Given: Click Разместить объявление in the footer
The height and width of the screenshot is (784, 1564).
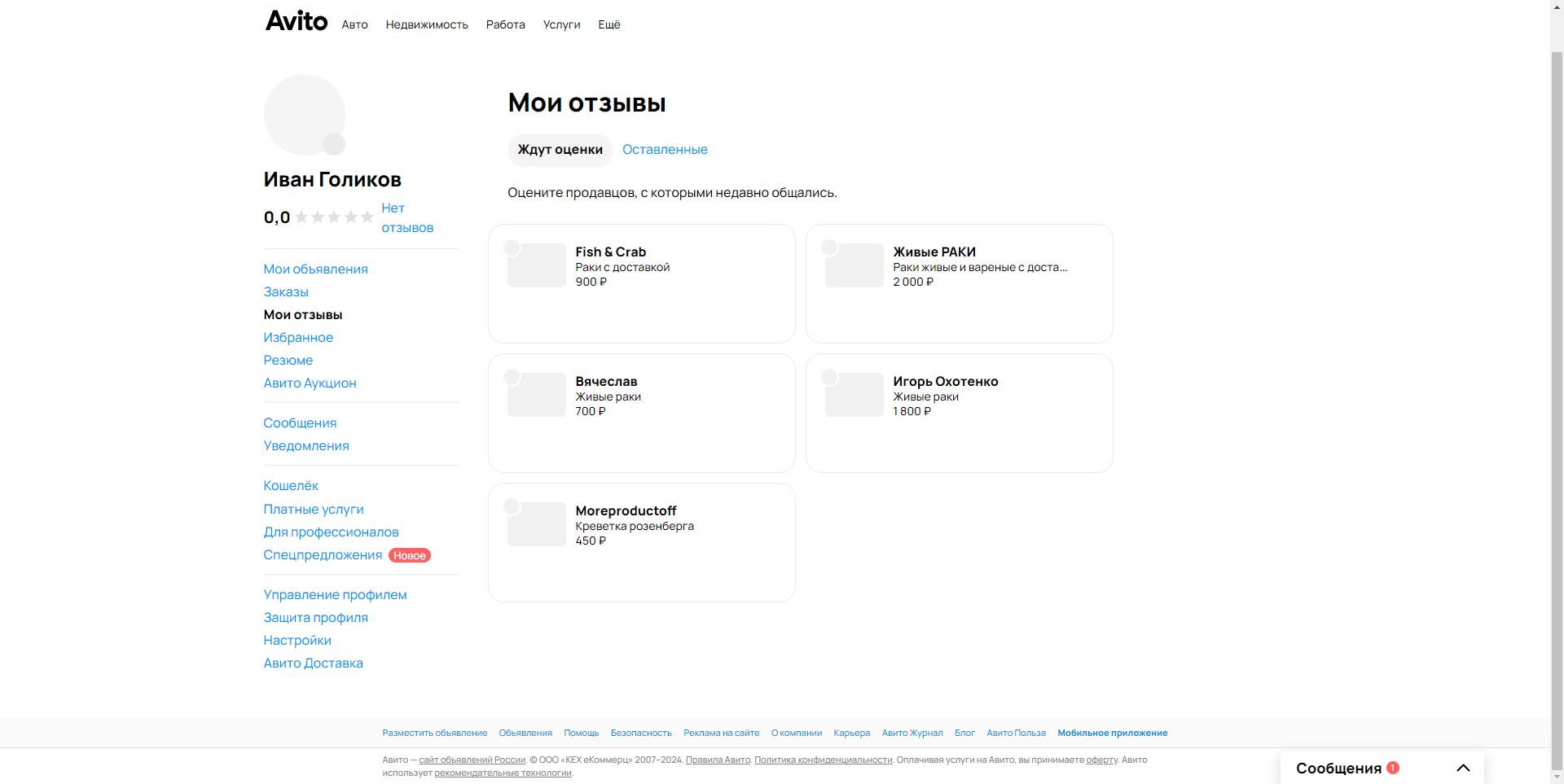Looking at the screenshot, I should [x=435, y=733].
